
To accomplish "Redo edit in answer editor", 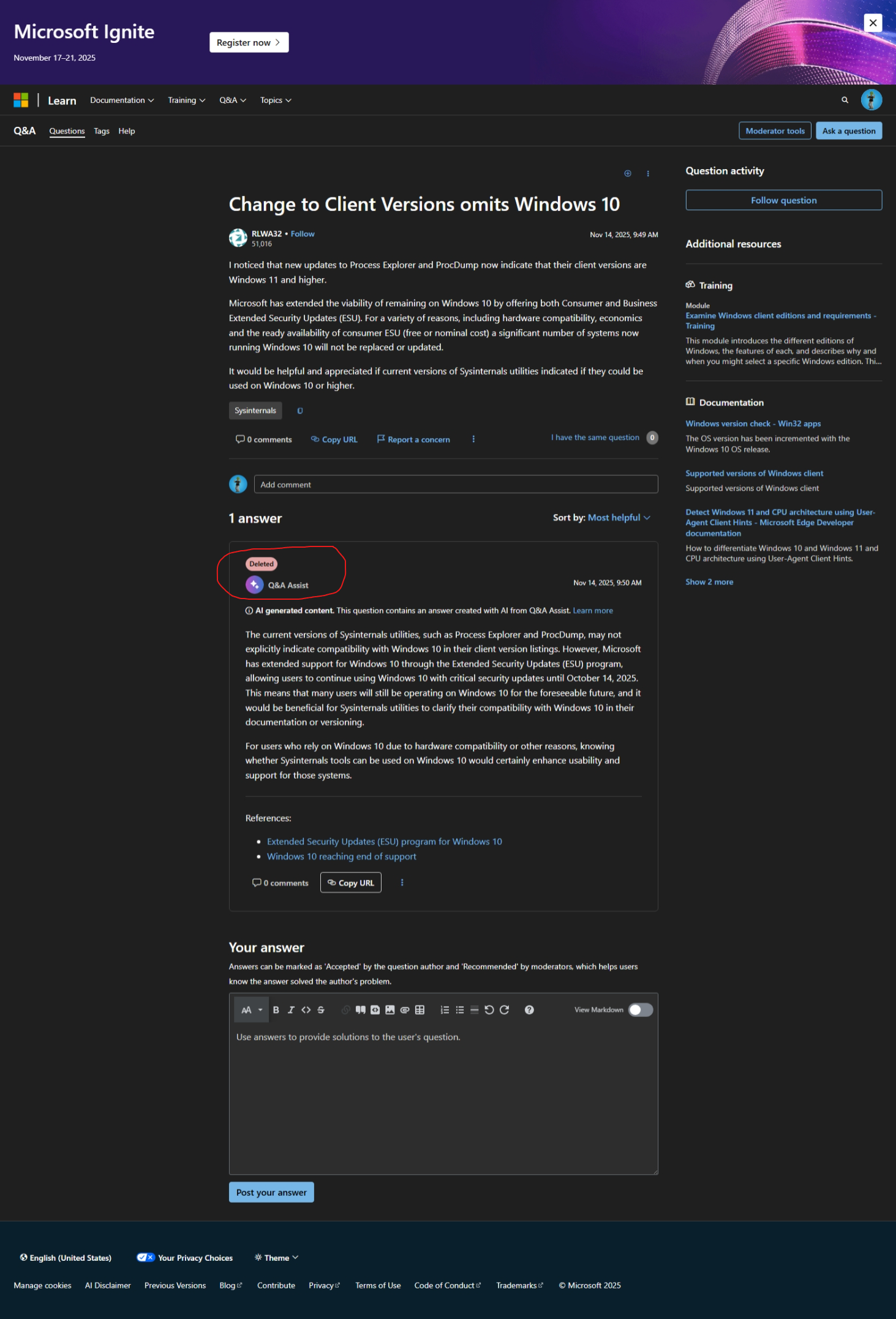I will point(505,1010).
